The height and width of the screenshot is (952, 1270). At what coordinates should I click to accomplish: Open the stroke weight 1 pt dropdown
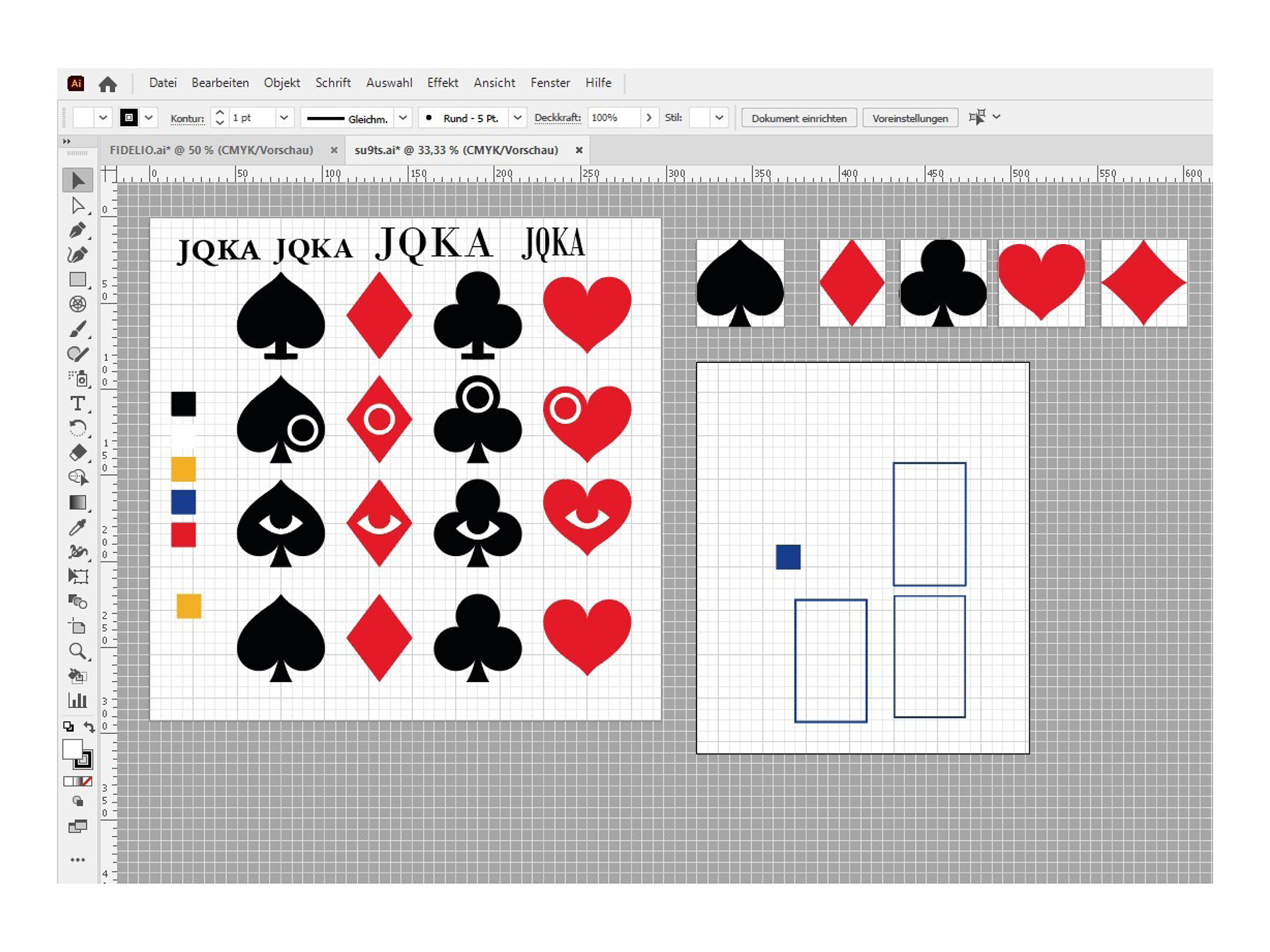click(284, 118)
